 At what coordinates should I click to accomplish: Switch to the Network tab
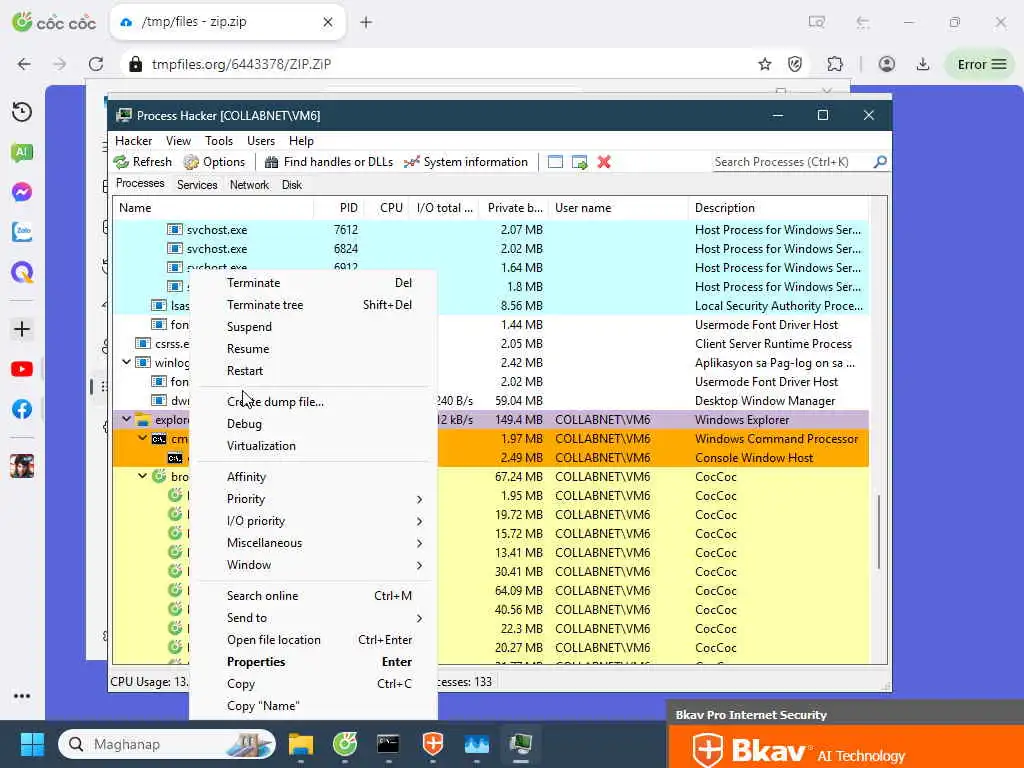[249, 185]
